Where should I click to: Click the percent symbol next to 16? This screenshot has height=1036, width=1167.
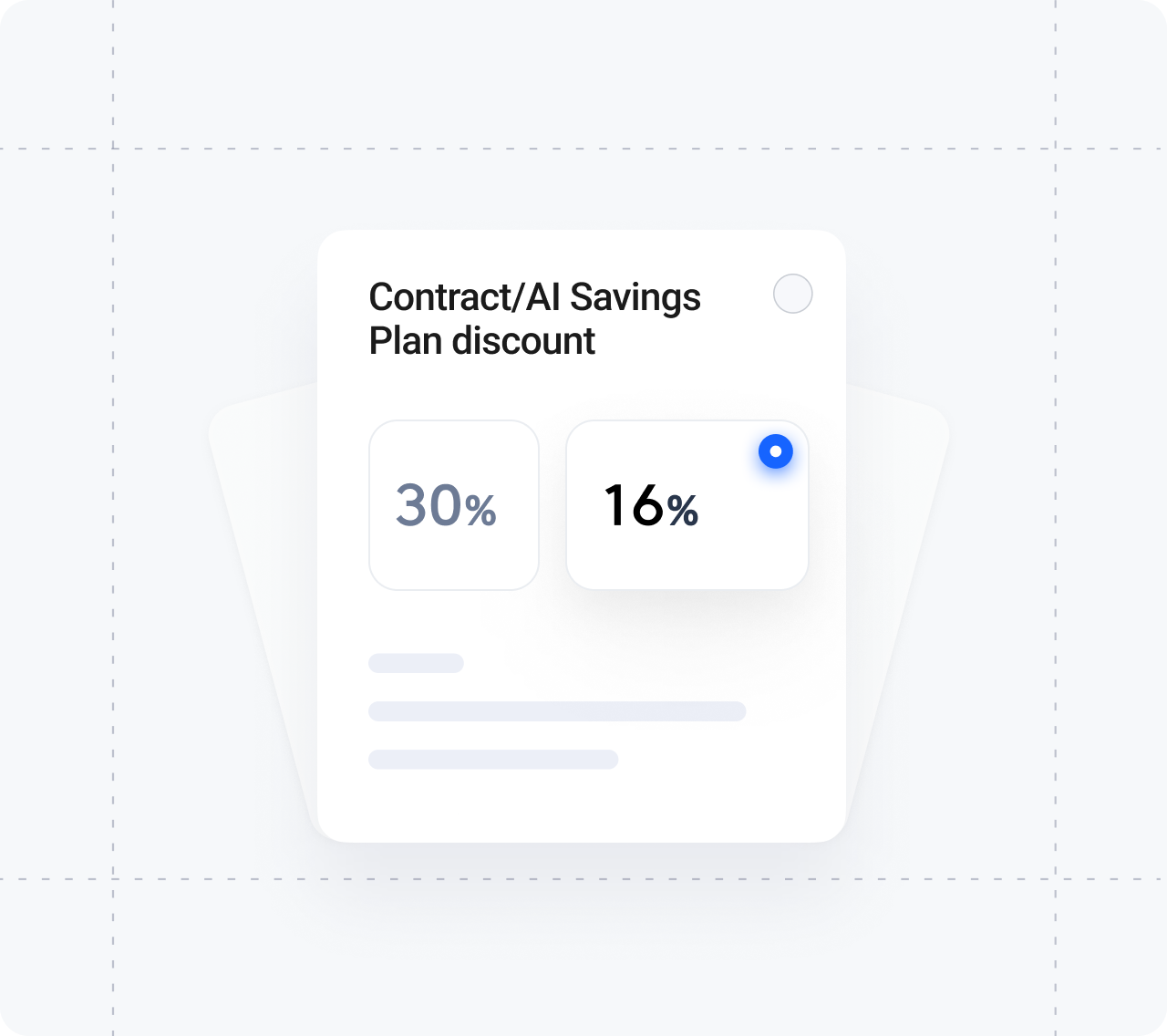[682, 511]
